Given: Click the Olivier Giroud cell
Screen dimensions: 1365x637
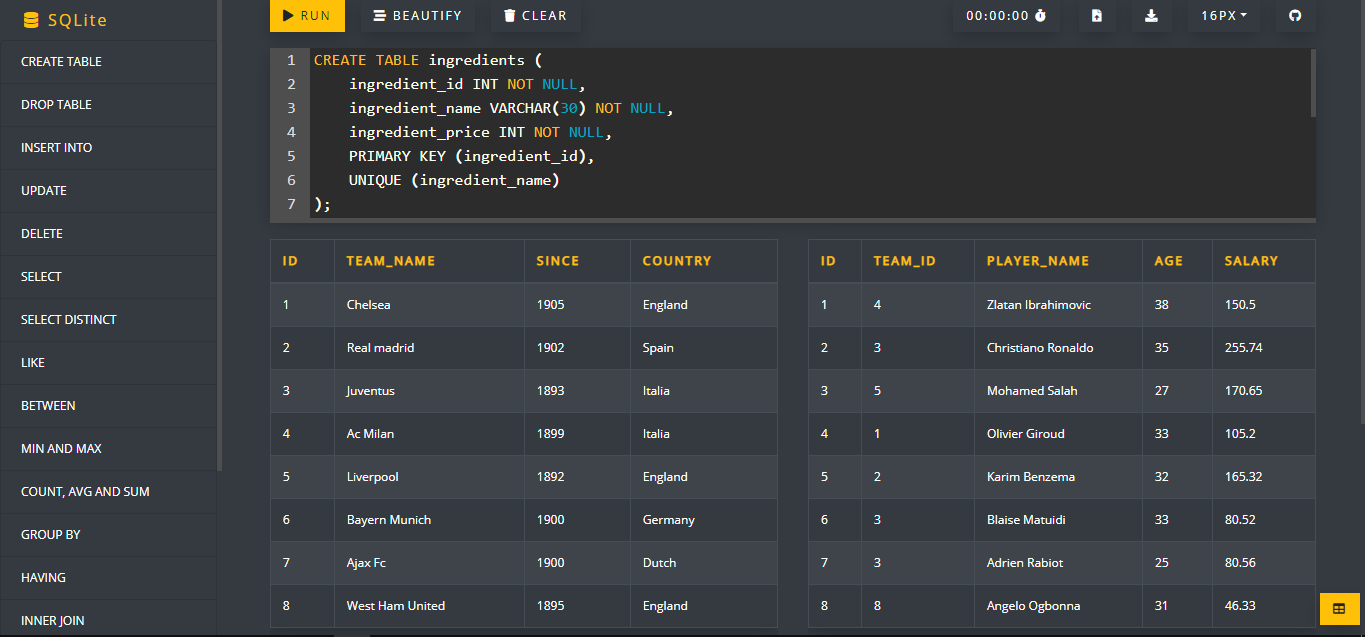Looking at the screenshot, I should [1058, 434].
